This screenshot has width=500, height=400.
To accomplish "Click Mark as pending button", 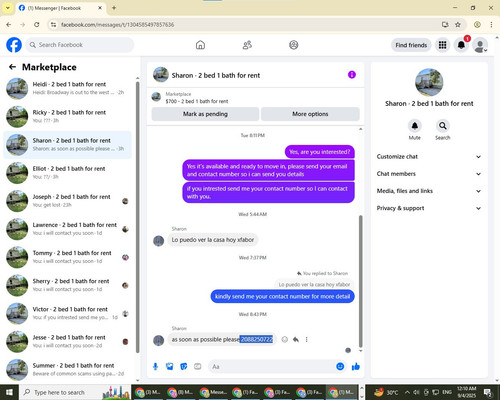I will click(205, 114).
